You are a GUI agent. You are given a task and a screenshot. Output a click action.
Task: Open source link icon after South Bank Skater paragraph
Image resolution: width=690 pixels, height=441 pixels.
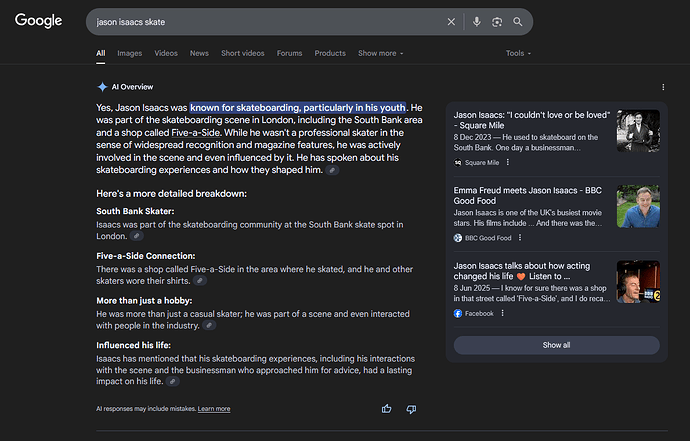coord(136,236)
